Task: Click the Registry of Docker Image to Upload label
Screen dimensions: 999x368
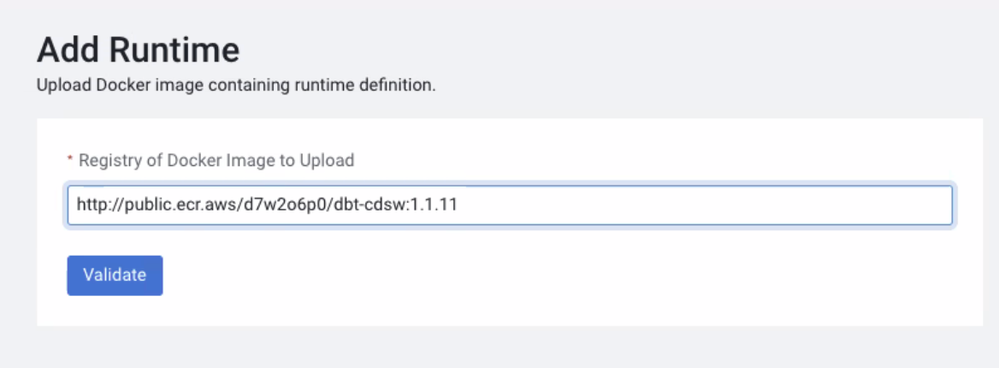Action: [x=216, y=160]
